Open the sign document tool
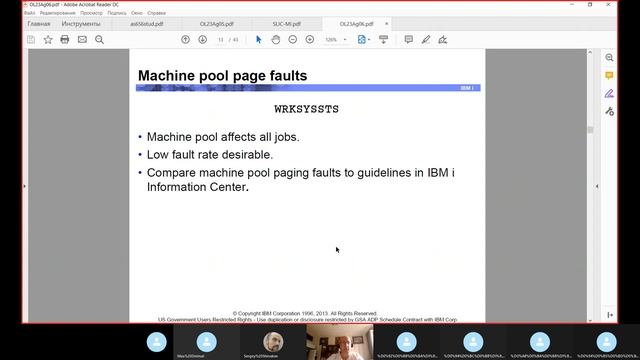 (x=443, y=40)
